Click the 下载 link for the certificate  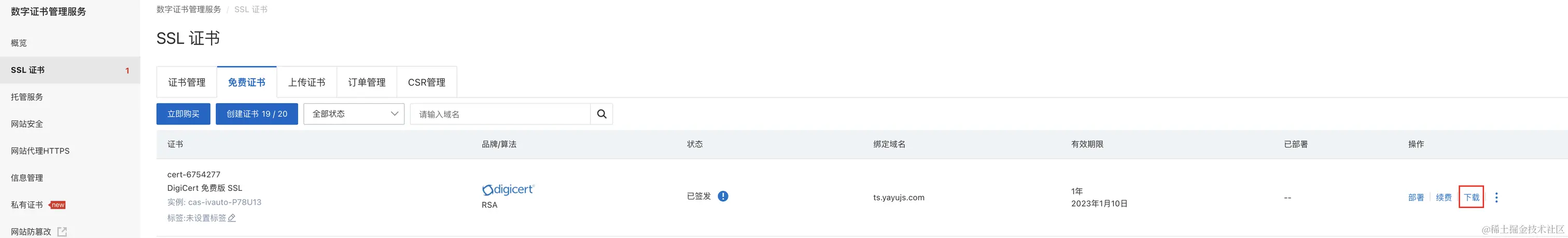tap(1471, 197)
